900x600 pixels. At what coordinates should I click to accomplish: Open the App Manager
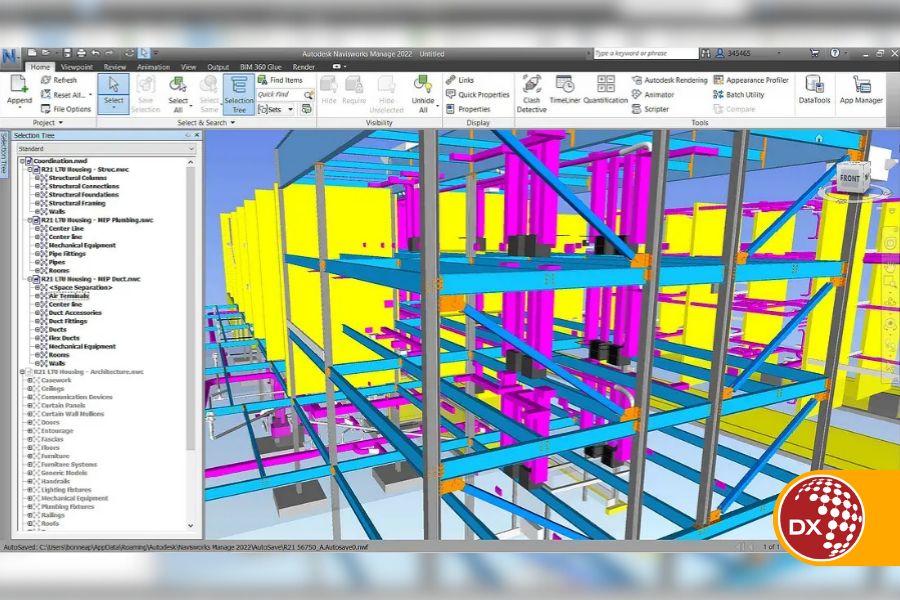click(860, 91)
